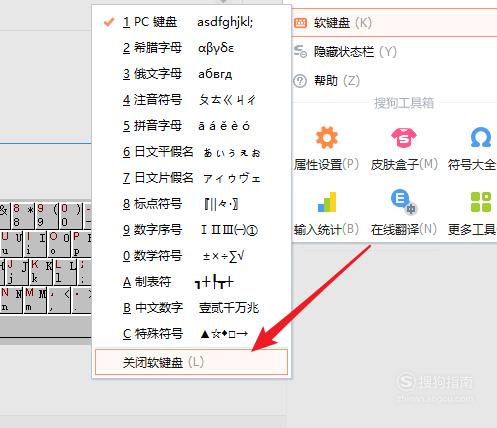Select 中文数字 keyboard layout
Screen dimensions: 497x428
click(191, 308)
